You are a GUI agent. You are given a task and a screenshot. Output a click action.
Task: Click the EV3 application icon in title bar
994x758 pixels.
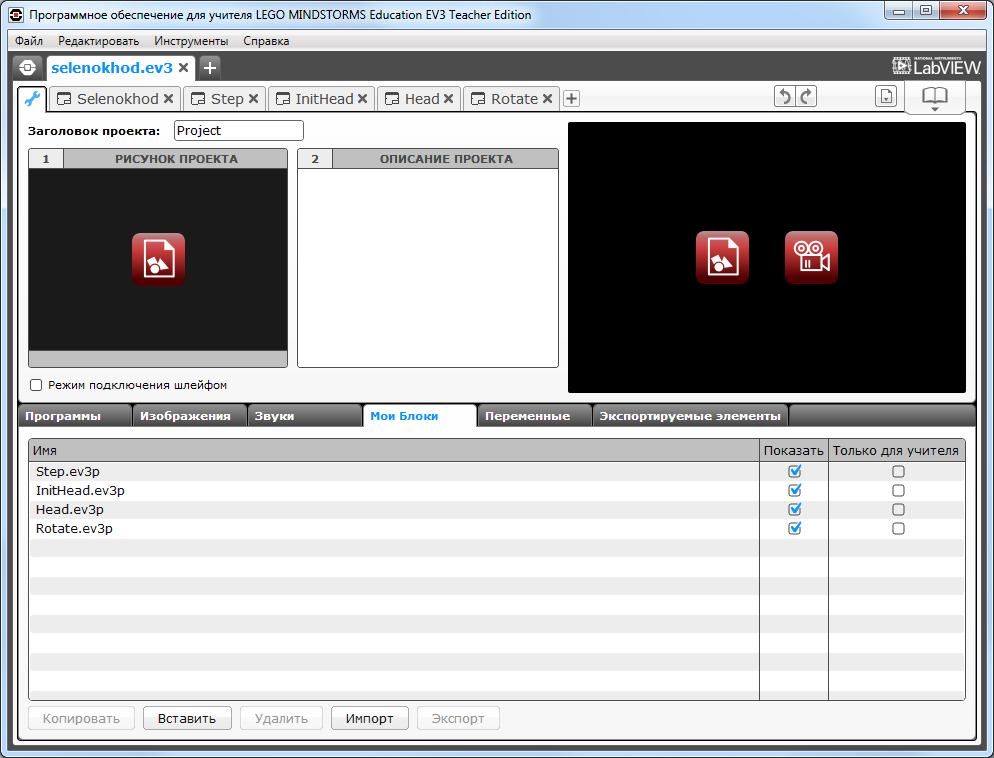point(16,15)
